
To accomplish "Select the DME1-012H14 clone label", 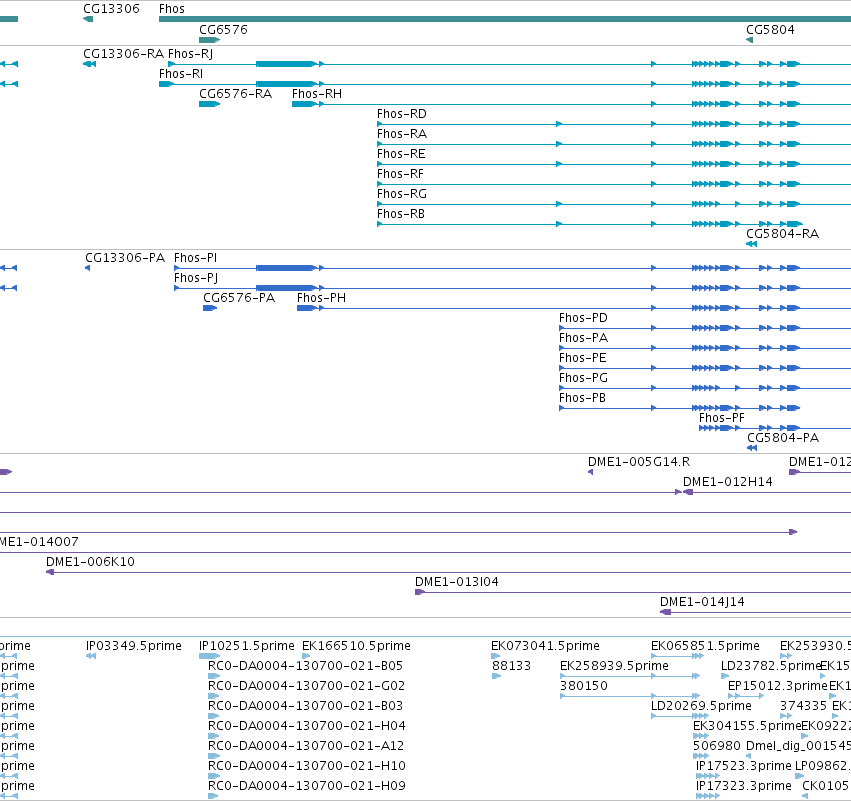I will coord(727,482).
